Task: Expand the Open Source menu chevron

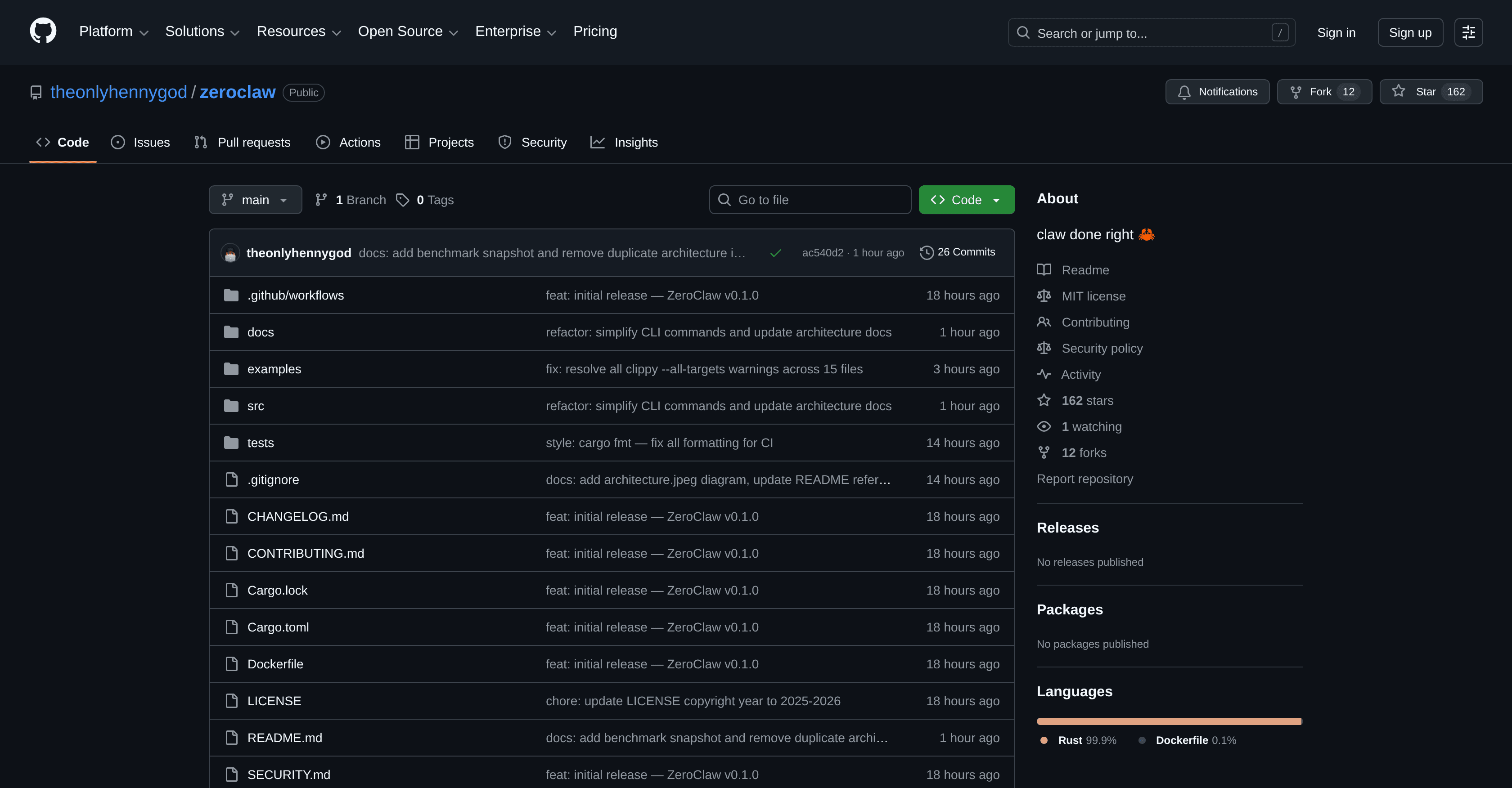Action: [x=453, y=33]
